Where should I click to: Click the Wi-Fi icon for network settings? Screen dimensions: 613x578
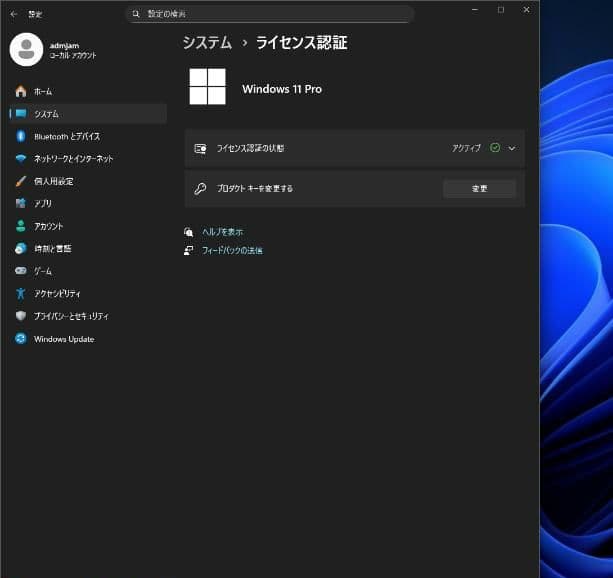point(21,158)
